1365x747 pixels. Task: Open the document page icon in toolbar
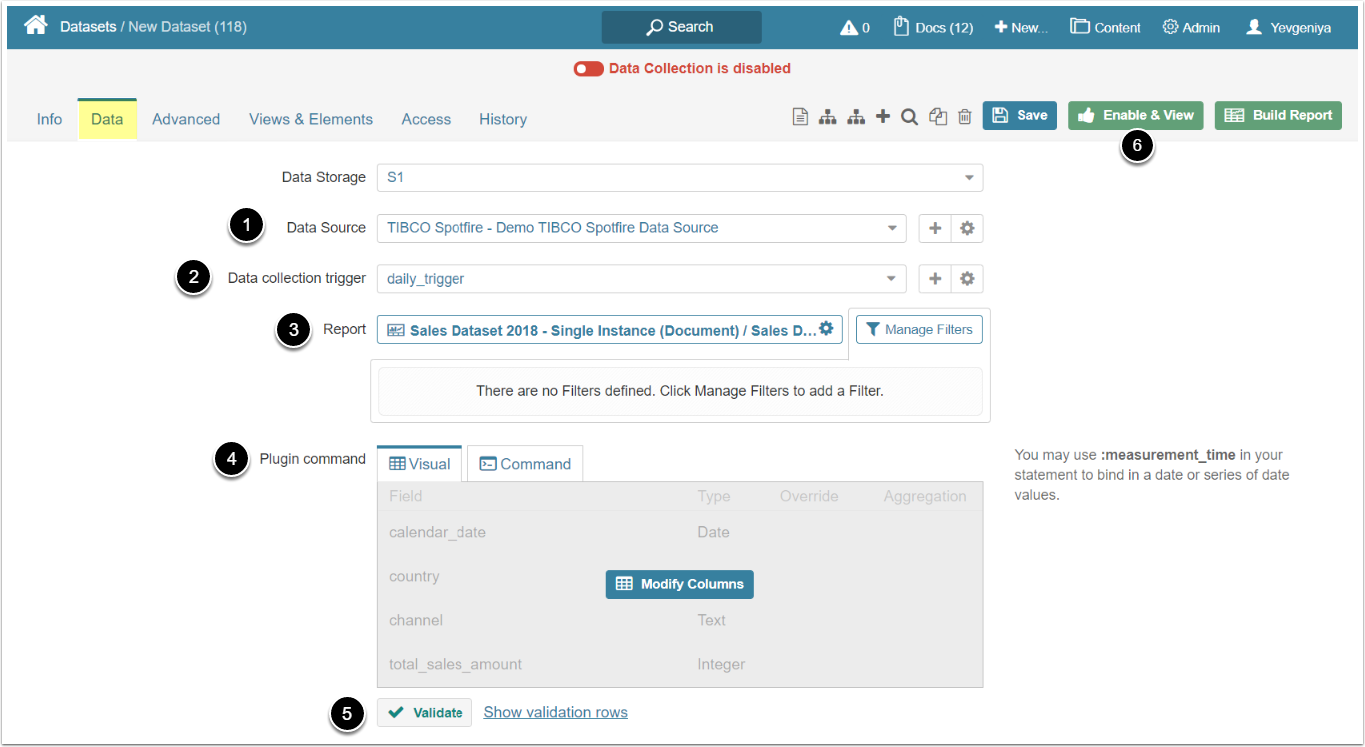tap(800, 117)
